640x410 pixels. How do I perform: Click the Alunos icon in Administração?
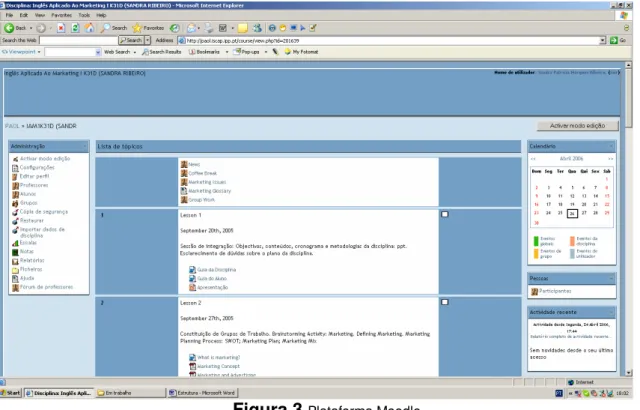[16, 195]
